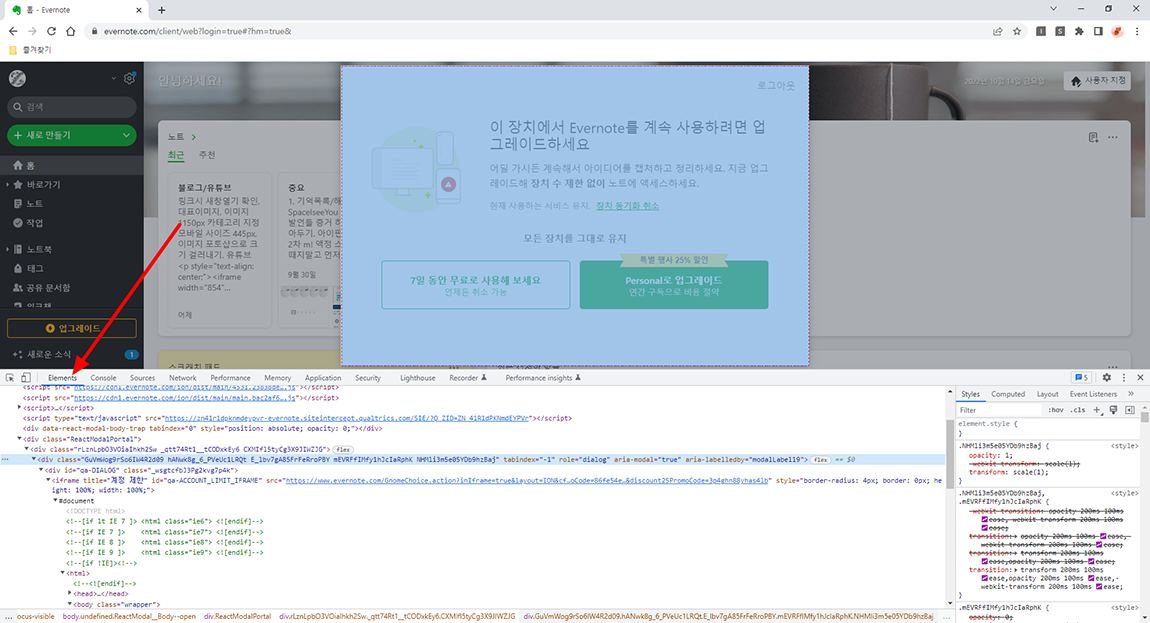Switch to the Console tab

[x=103, y=378]
